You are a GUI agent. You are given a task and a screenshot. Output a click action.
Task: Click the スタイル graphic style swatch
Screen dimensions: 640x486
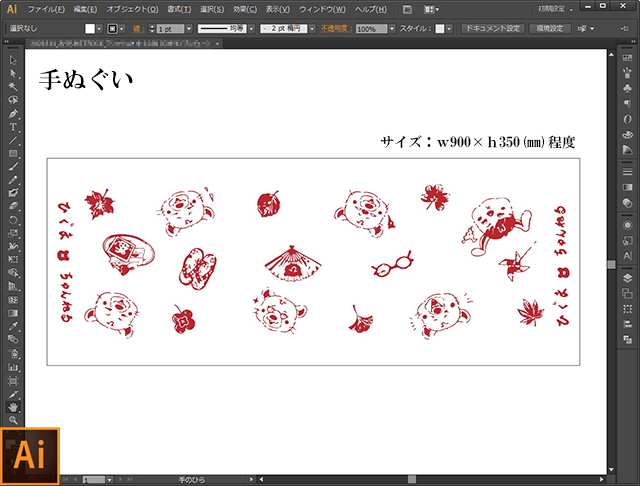tap(440, 29)
